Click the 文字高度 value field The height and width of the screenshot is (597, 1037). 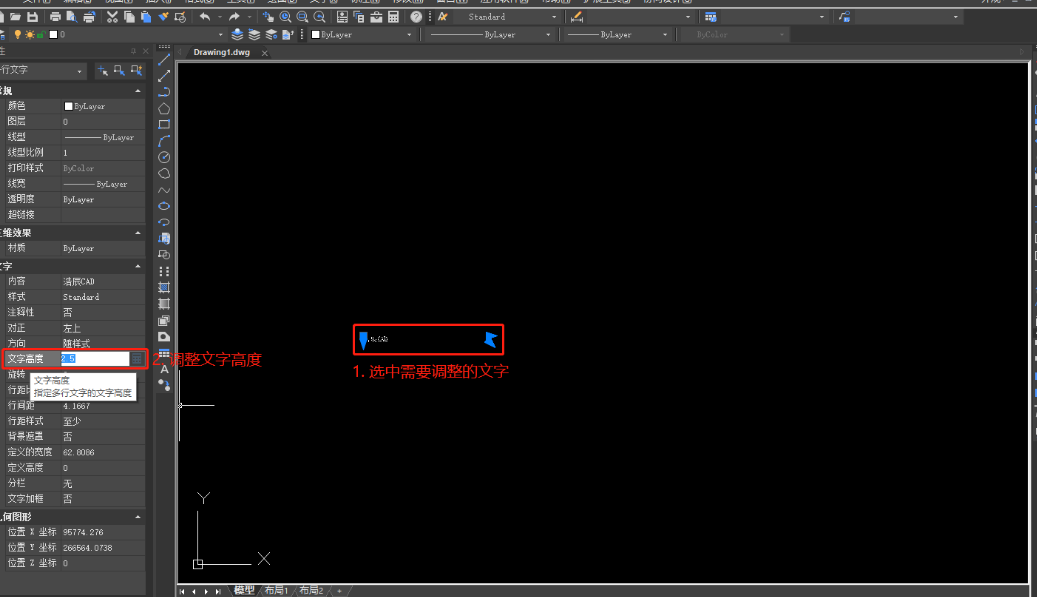tap(95, 358)
